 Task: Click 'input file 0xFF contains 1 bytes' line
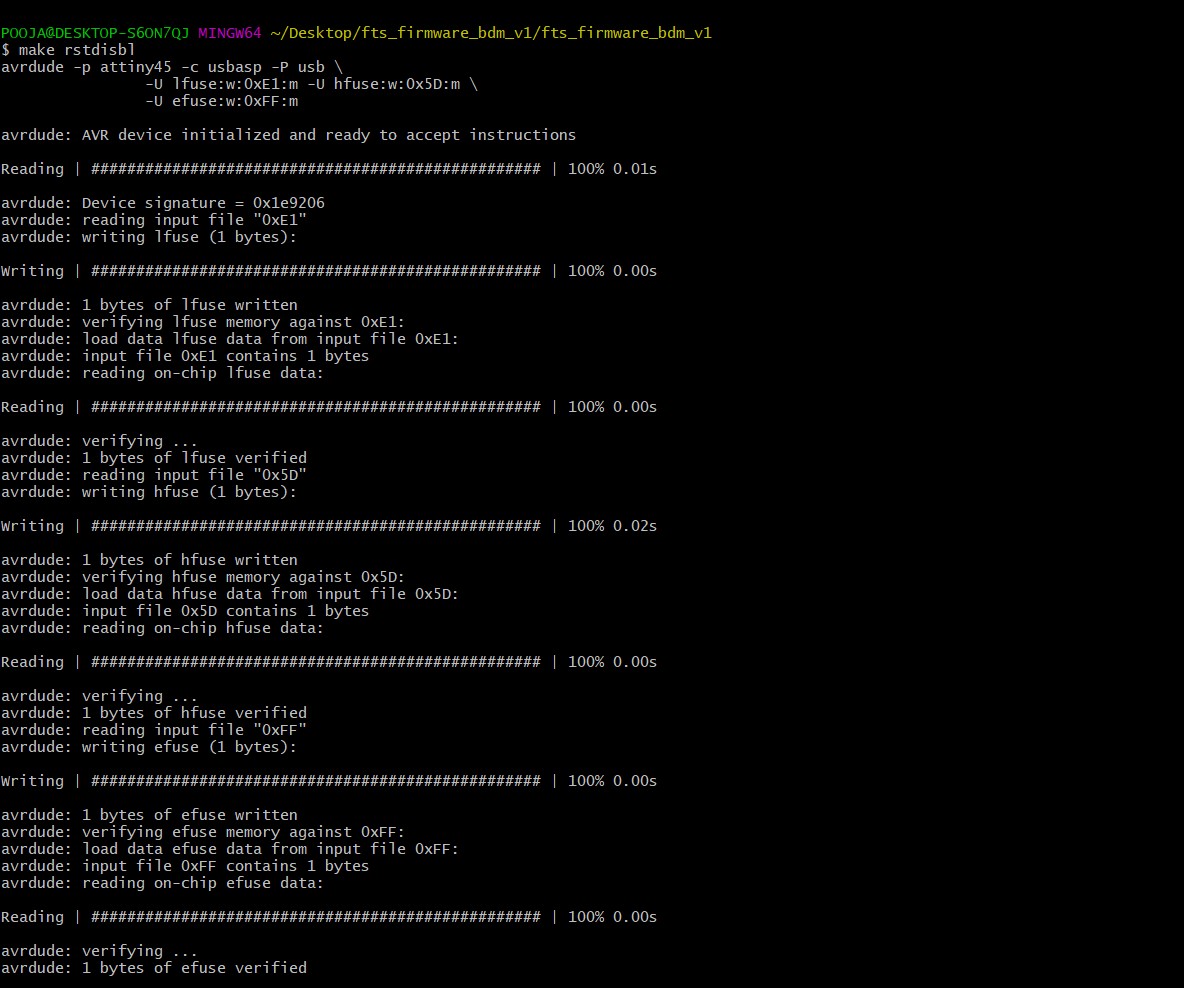185,866
